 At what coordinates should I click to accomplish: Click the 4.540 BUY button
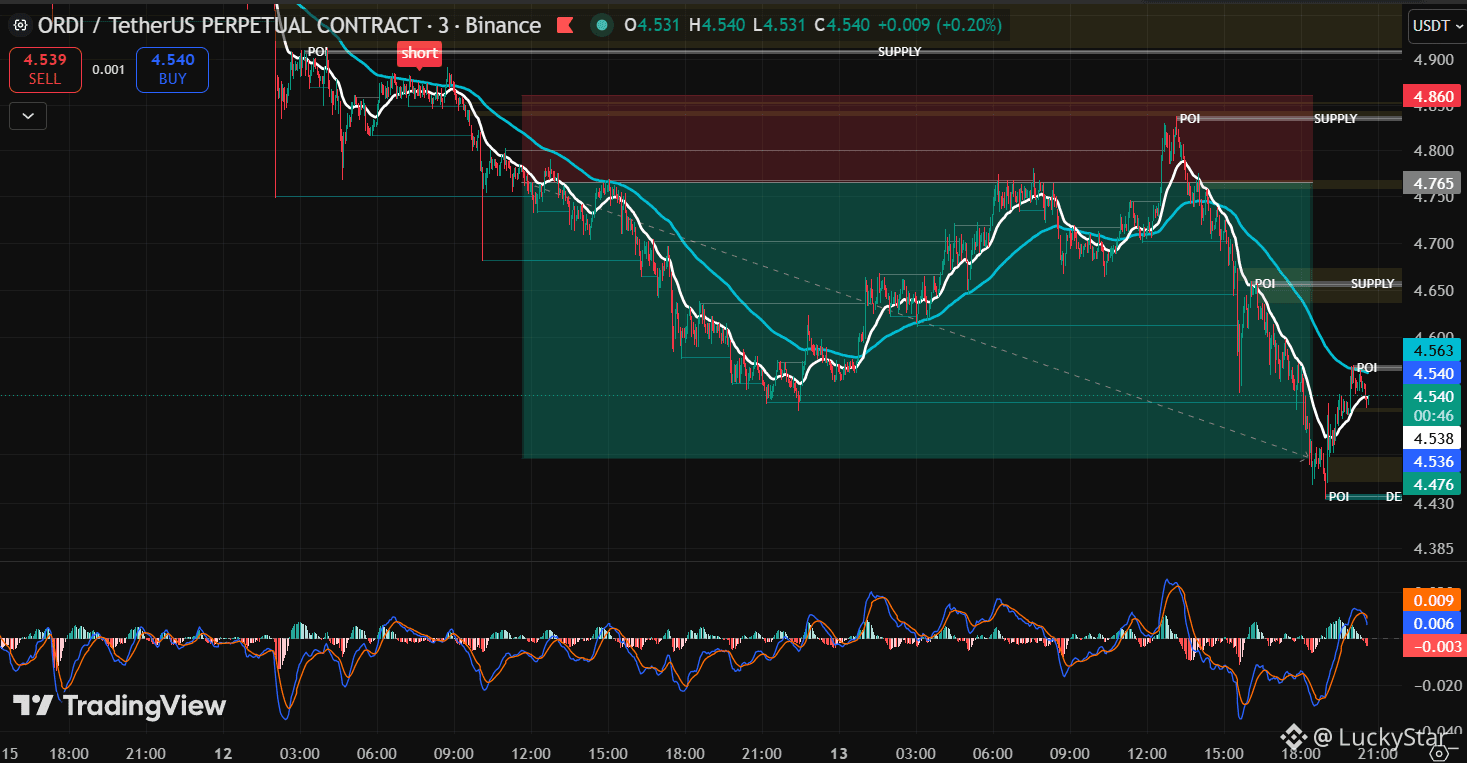click(172, 70)
